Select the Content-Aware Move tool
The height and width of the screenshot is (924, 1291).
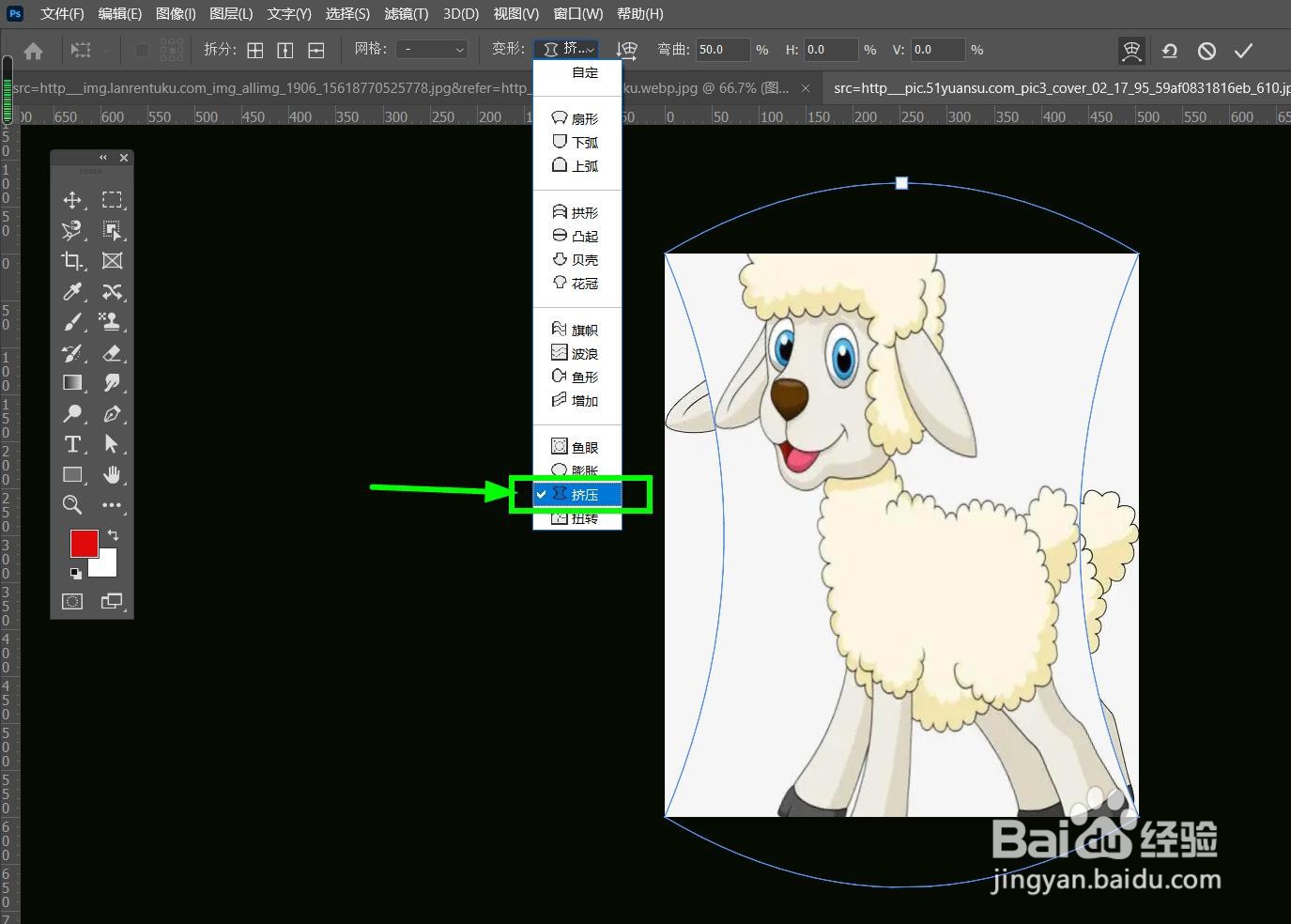[113, 291]
